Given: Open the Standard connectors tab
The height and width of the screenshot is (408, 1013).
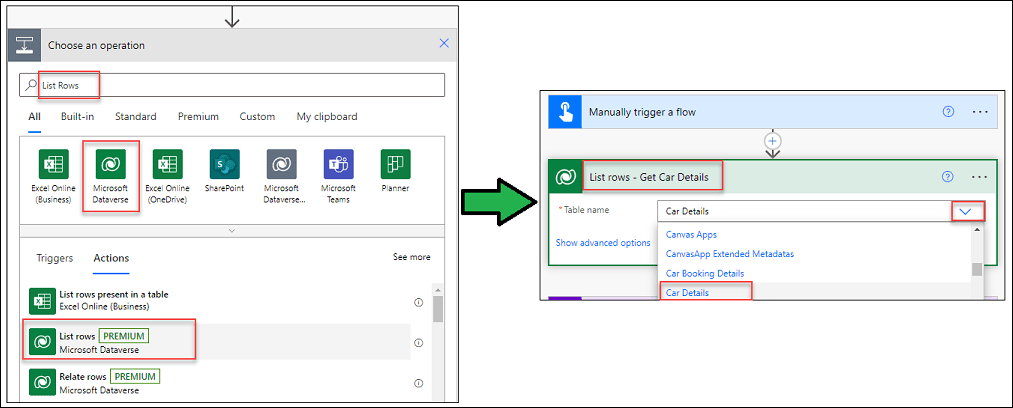Looking at the screenshot, I should [136, 117].
